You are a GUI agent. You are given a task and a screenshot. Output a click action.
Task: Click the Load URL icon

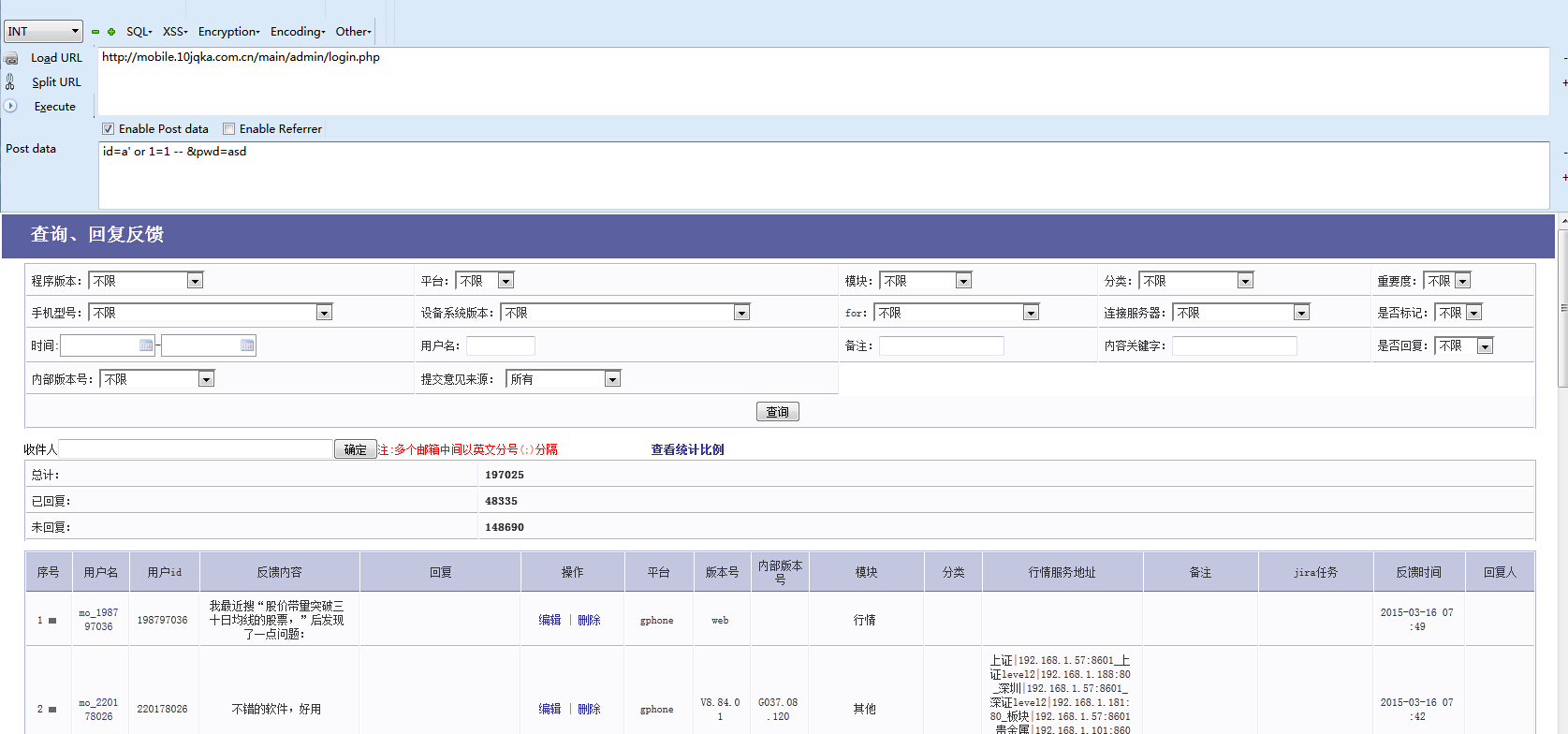tap(11, 58)
